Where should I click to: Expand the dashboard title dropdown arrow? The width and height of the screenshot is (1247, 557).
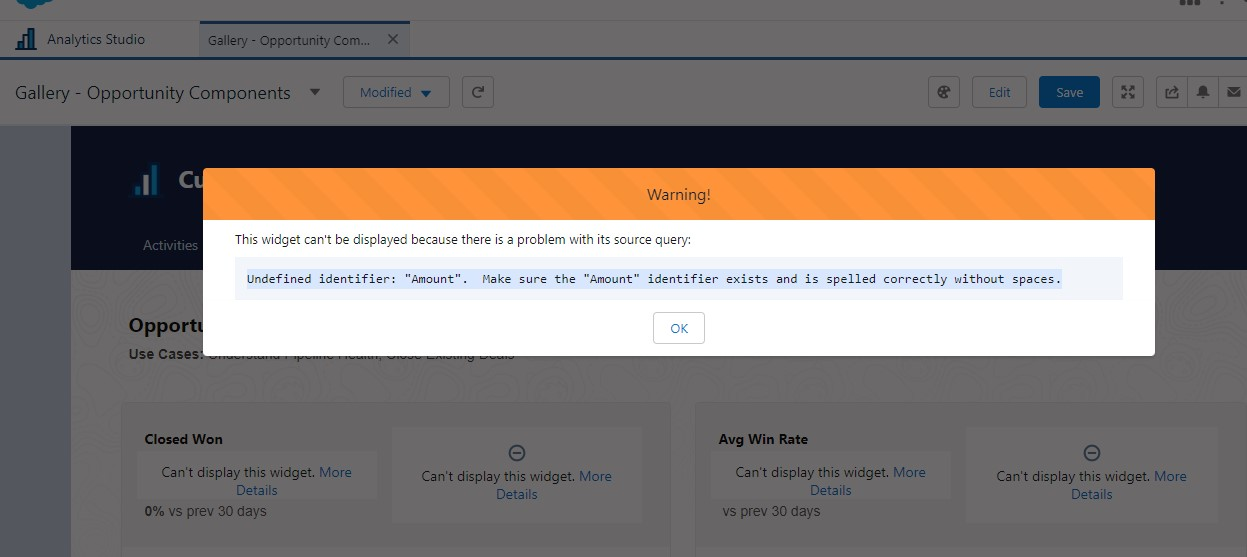pos(315,92)
